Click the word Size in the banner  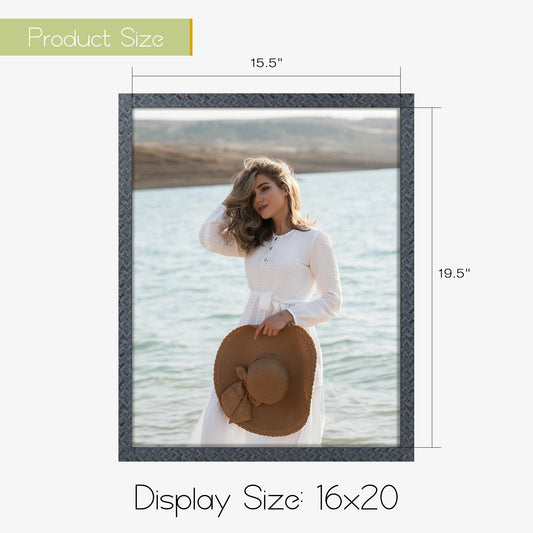[142, 37]
